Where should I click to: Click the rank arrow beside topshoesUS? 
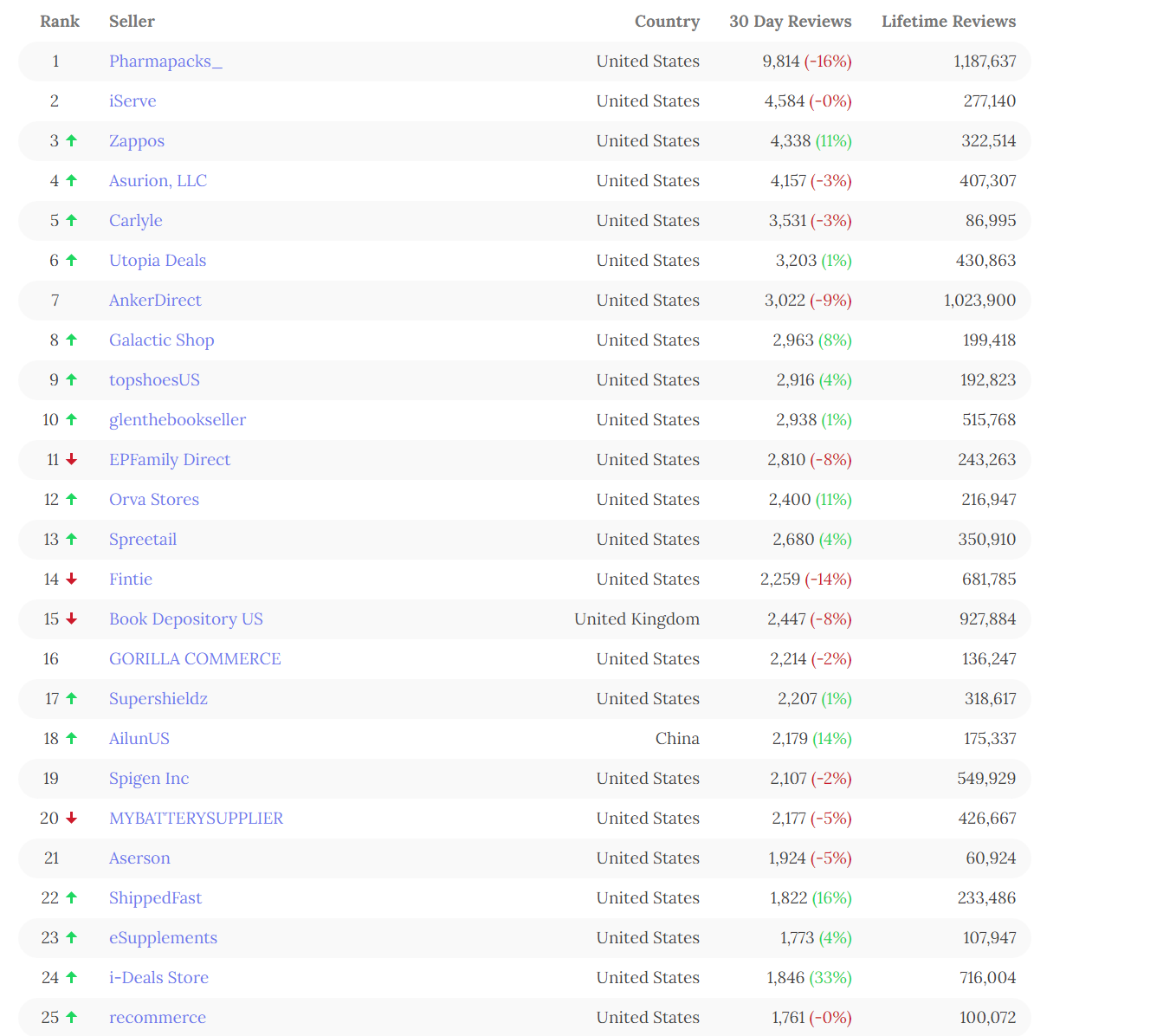[72, 379]
